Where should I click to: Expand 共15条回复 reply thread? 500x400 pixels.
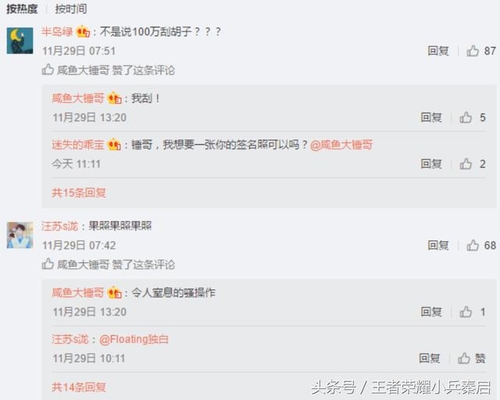79,193
